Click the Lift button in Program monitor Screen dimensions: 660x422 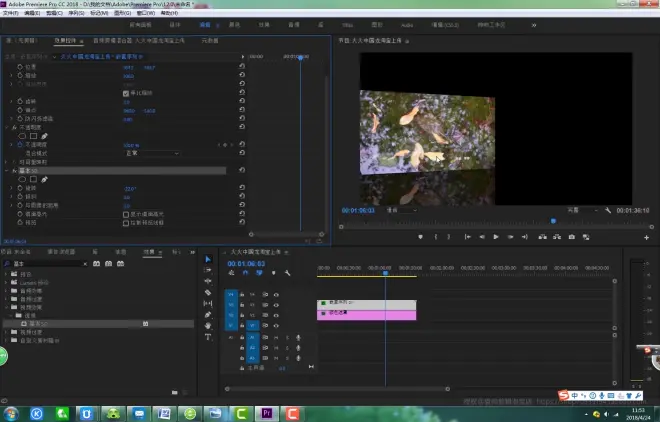pyautogui.click(x=543, y=237)
